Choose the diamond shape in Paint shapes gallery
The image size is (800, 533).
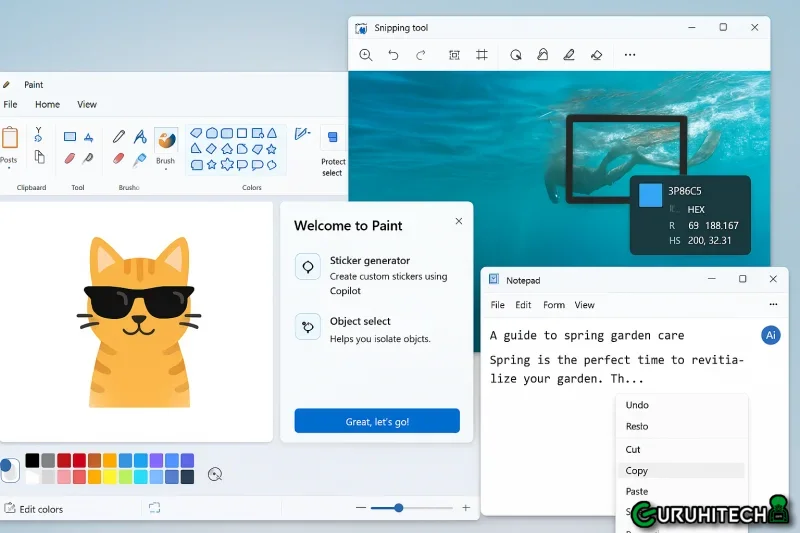211,149
